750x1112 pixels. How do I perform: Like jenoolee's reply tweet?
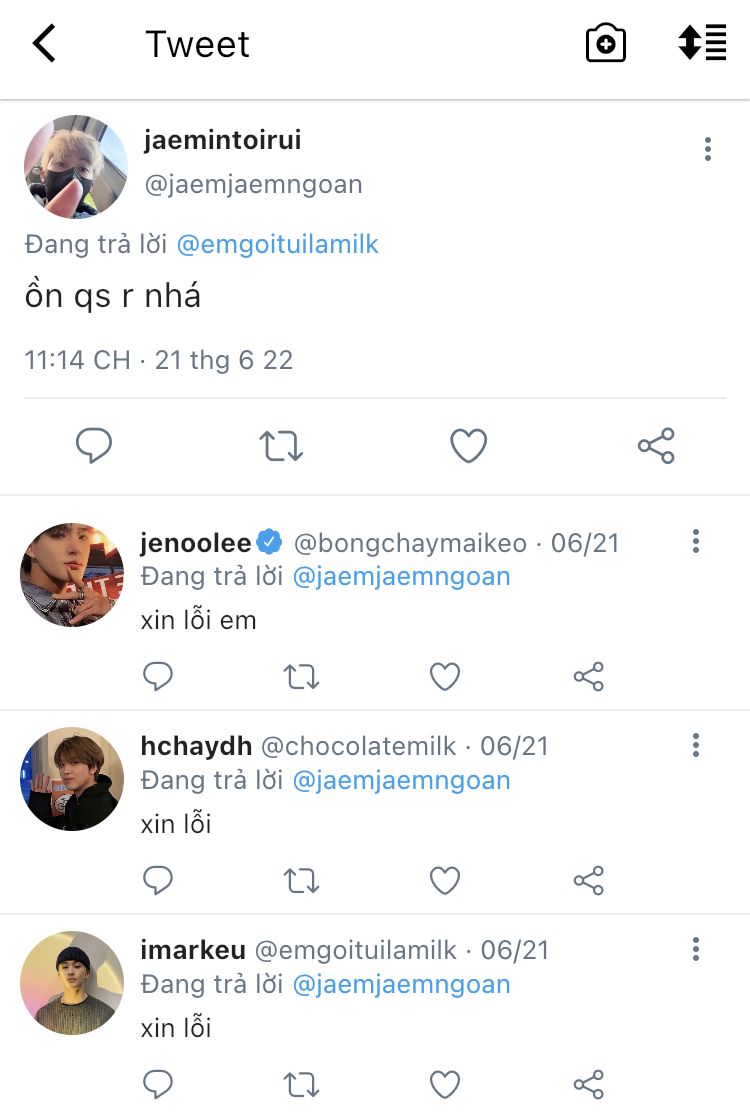[445, 677]
